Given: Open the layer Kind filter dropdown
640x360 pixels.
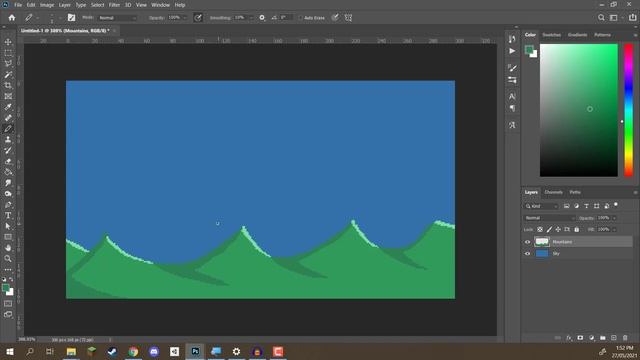Looking at the screenshot, I should (x=542, y=206).
